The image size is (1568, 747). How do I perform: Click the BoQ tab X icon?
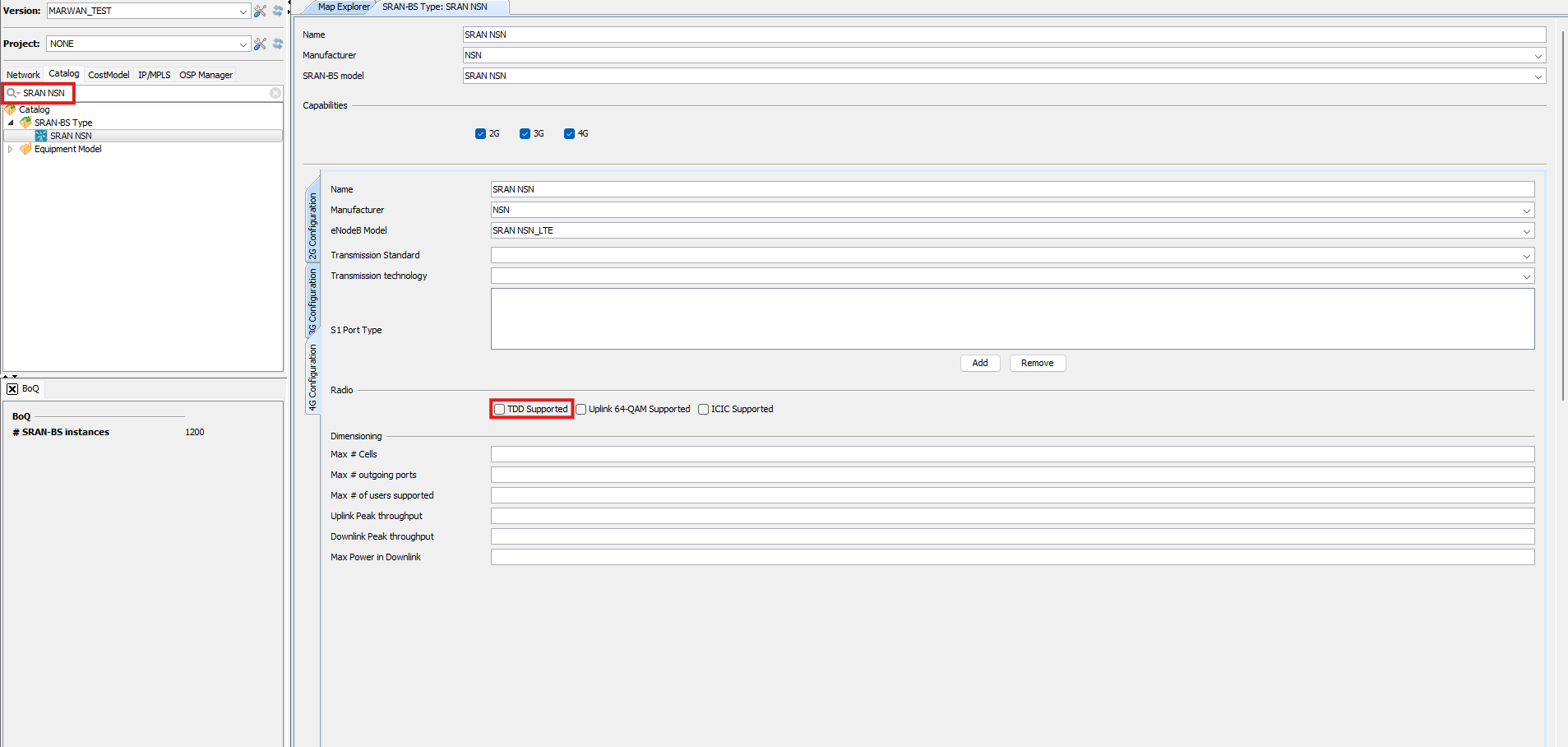pyautogui.click(x=12, y=389)
